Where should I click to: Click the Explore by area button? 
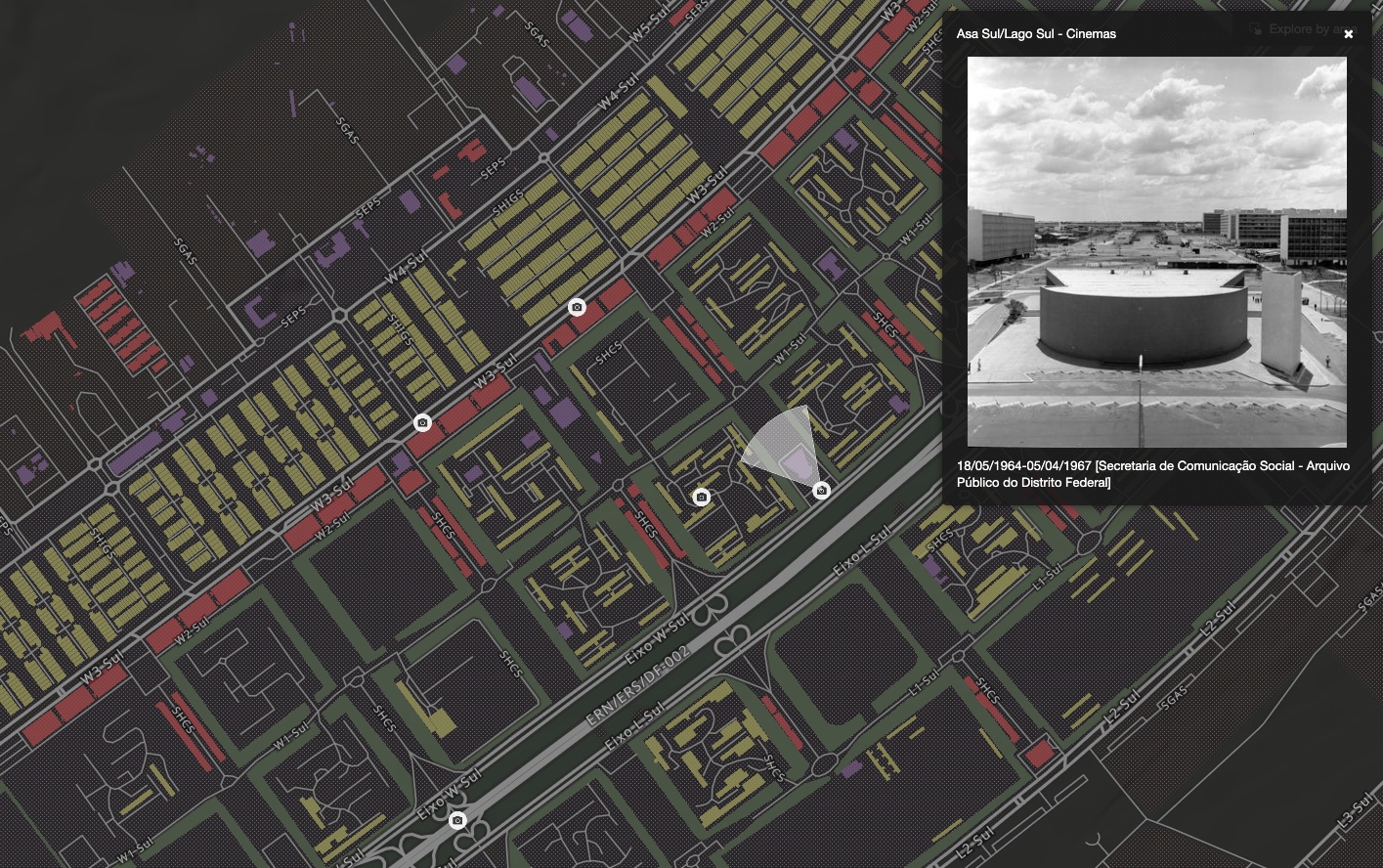[1312, 29]
